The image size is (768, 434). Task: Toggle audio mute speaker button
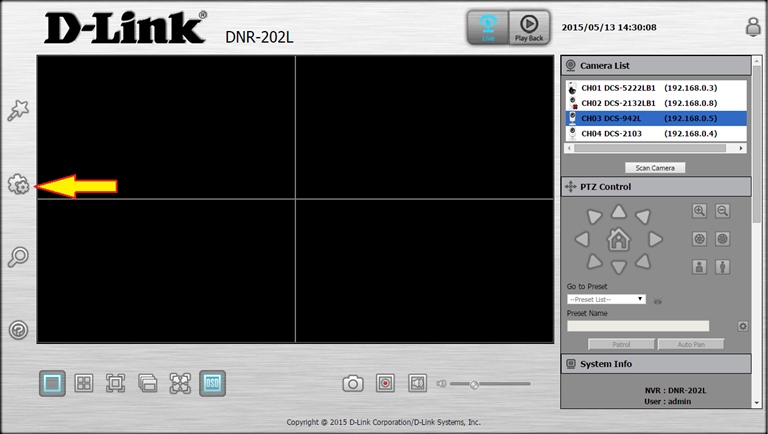click(417, 383)
